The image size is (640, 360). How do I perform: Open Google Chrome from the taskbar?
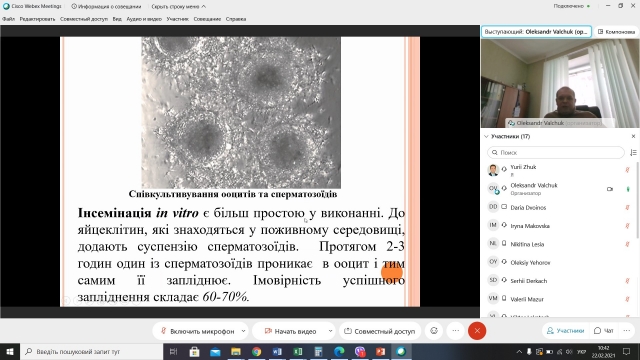(256, 351)
